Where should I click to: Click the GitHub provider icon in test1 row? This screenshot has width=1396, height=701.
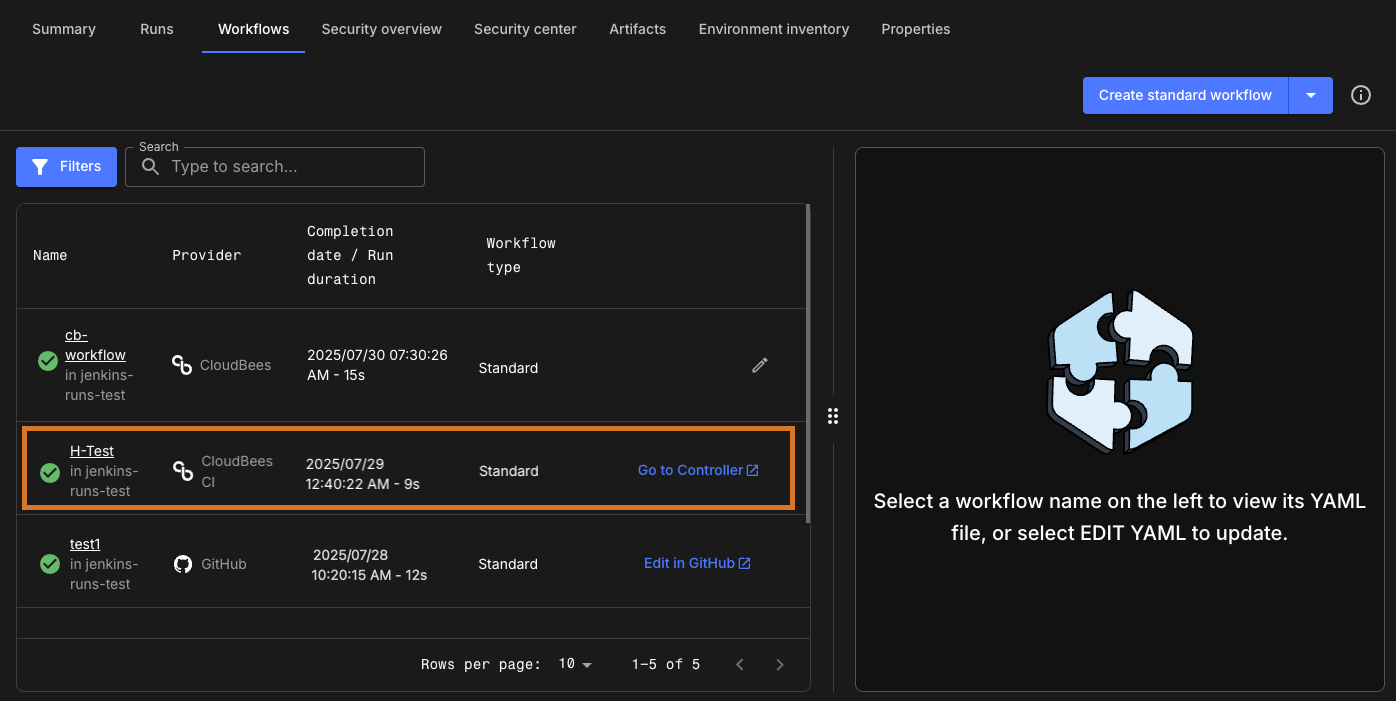183,564
